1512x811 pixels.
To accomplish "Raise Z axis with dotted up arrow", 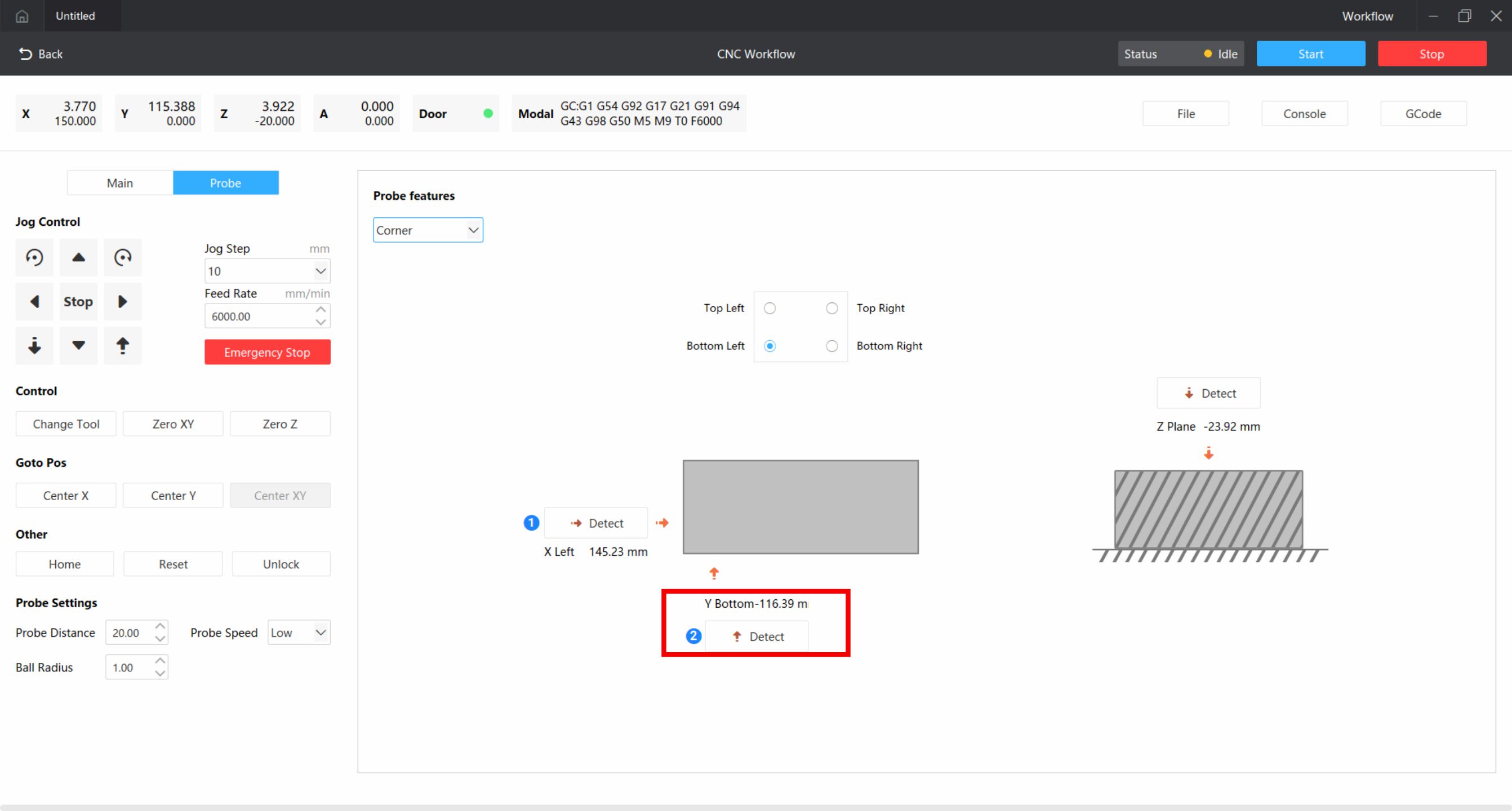I will [x=123, y=346].
